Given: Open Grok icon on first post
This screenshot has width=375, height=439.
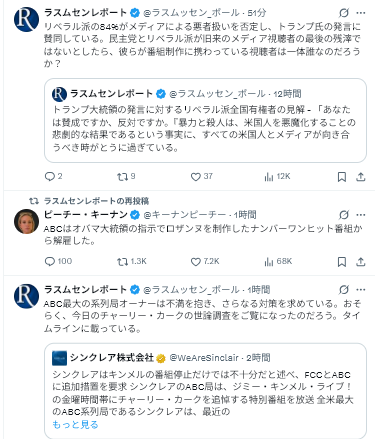Looking at the screenshot, I should click(x=344, y=13).
